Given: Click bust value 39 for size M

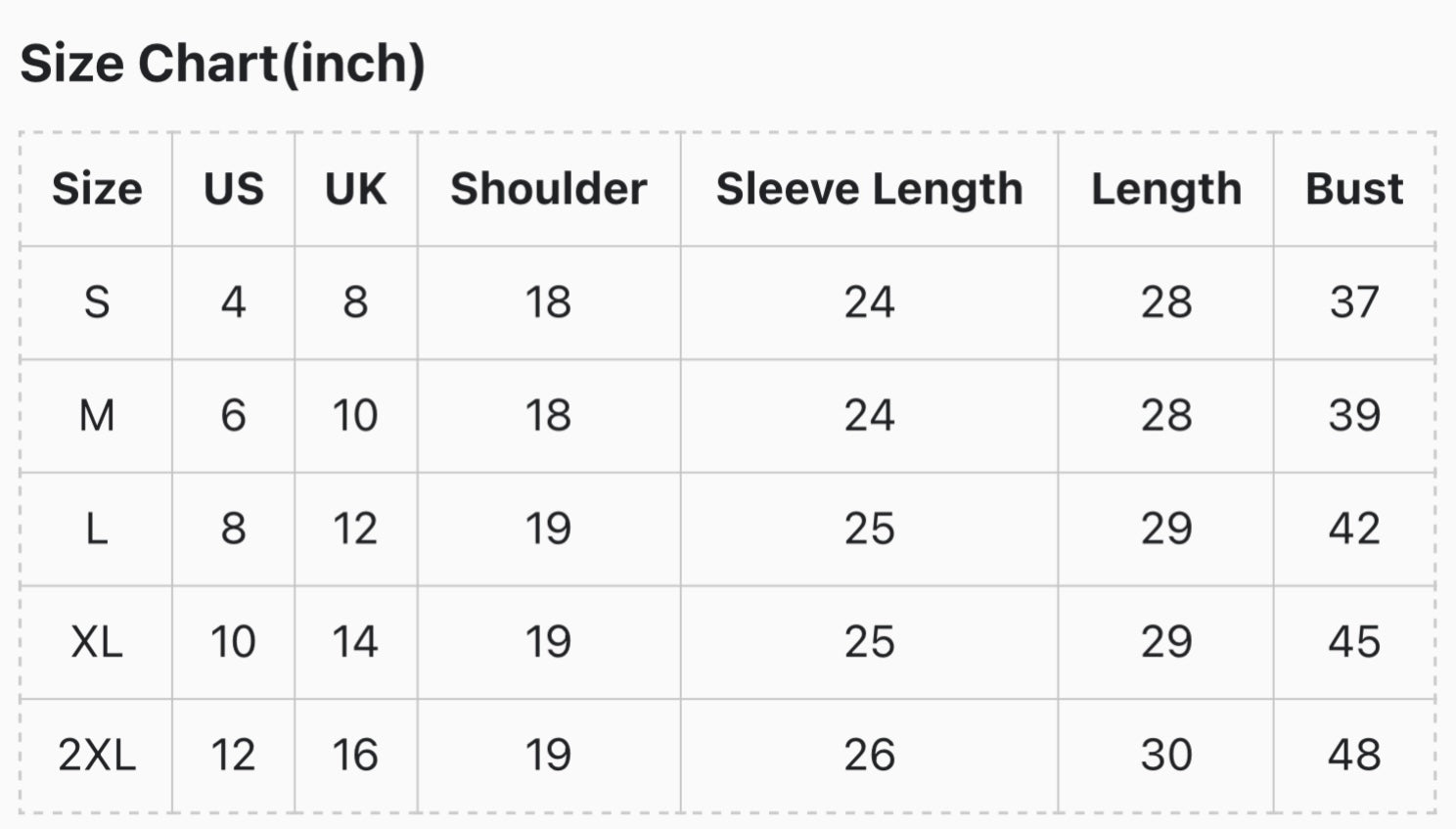Looking at the screenshot, I should 1354,416.
